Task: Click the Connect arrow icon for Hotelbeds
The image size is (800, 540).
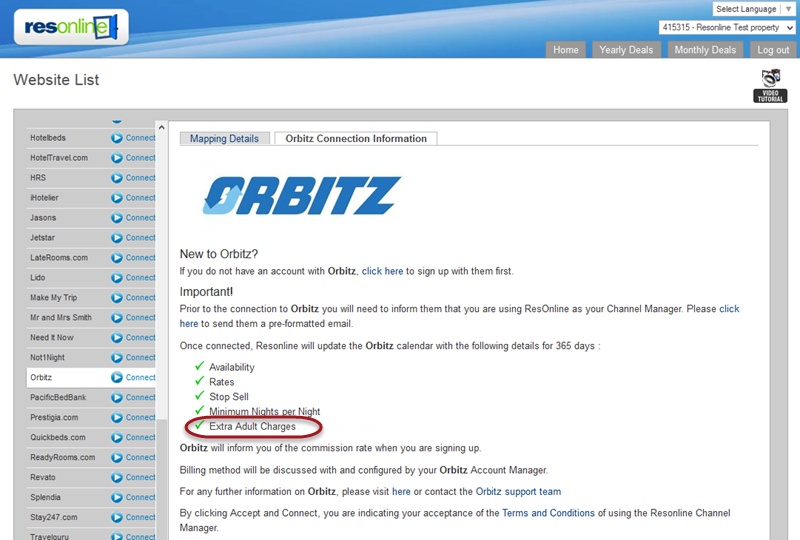Action: pyautogui.click(x=117, y=138)
